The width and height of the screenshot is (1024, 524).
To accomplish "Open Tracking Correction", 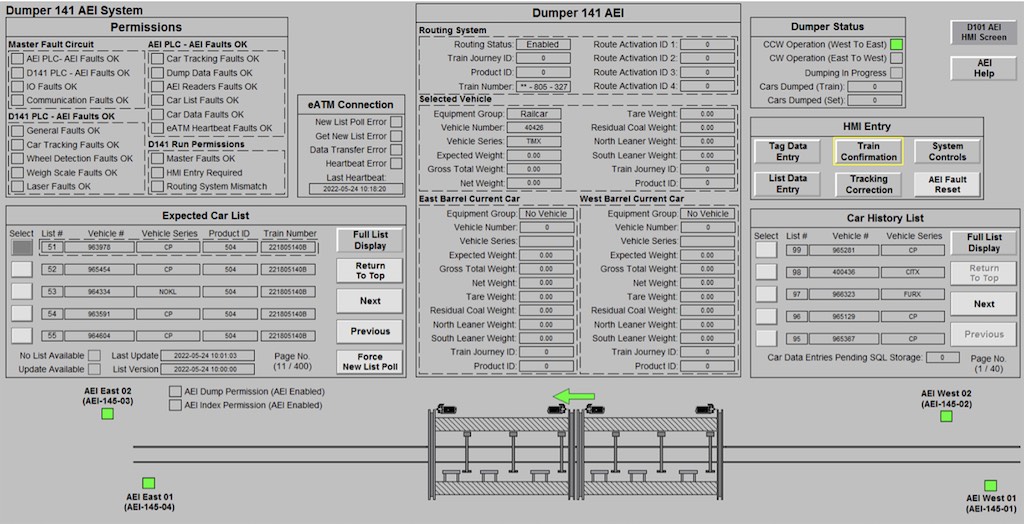I will tap(868, 184).
